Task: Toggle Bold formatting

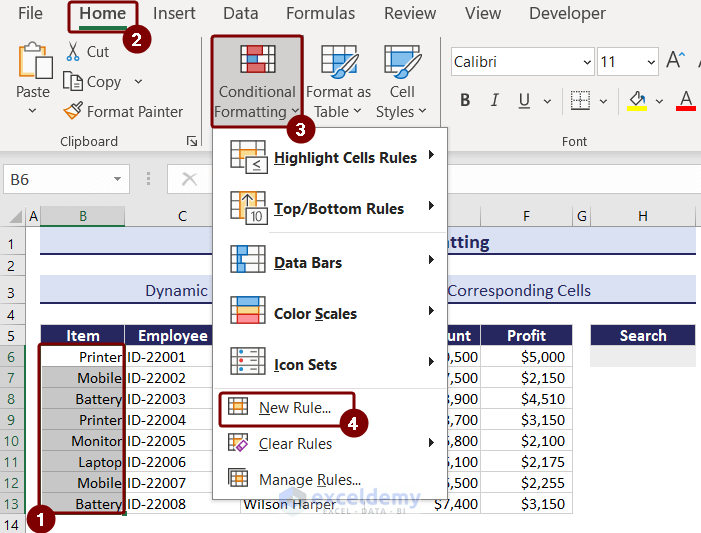Action: point(465,100)
